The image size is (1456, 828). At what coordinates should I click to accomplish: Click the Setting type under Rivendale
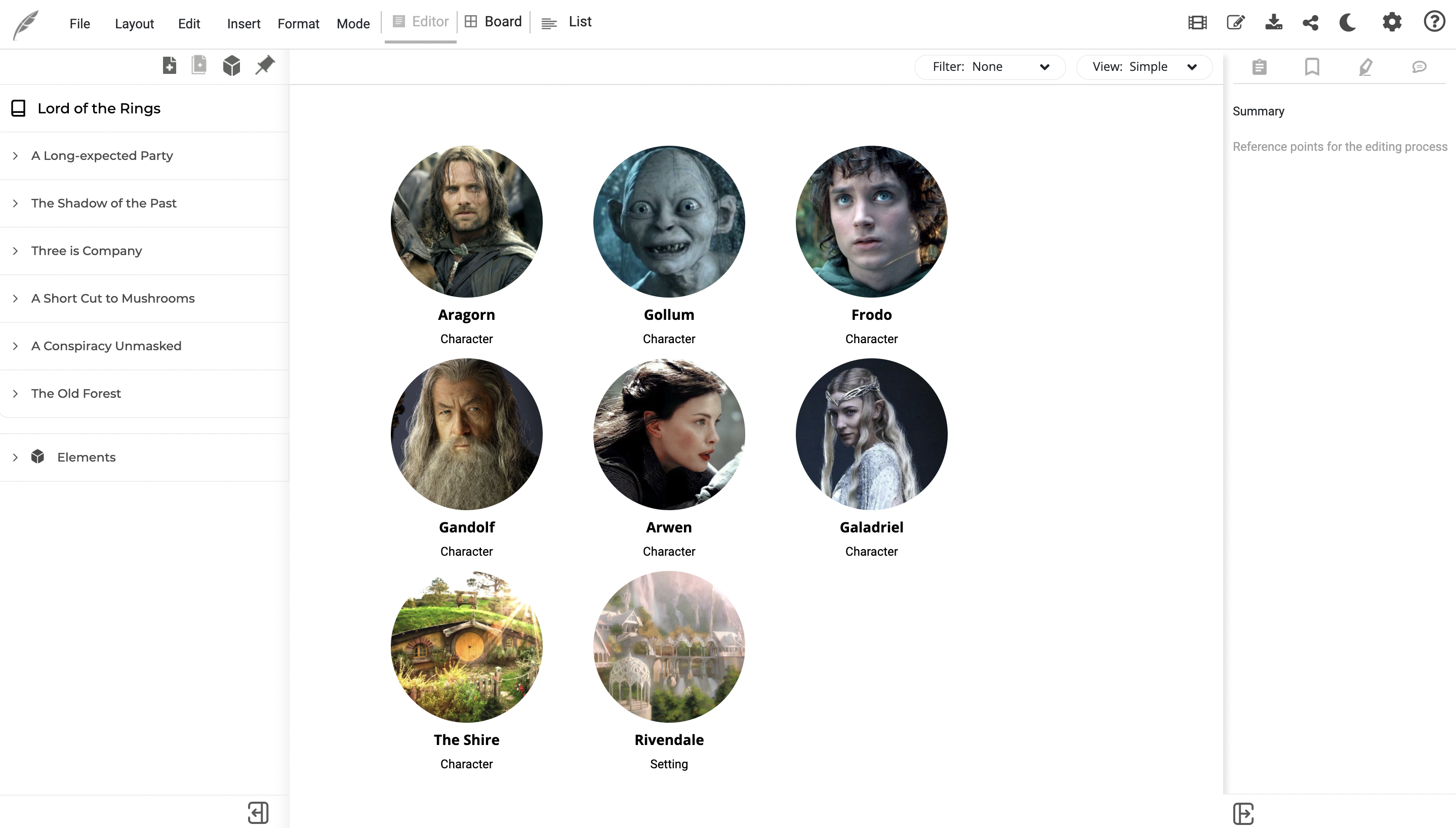pyautogui.click(x=669, y=764)
